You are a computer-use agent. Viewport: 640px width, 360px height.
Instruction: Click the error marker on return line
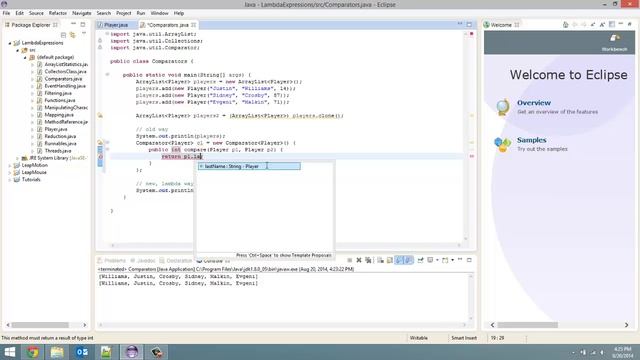click(x=100, y=157)
